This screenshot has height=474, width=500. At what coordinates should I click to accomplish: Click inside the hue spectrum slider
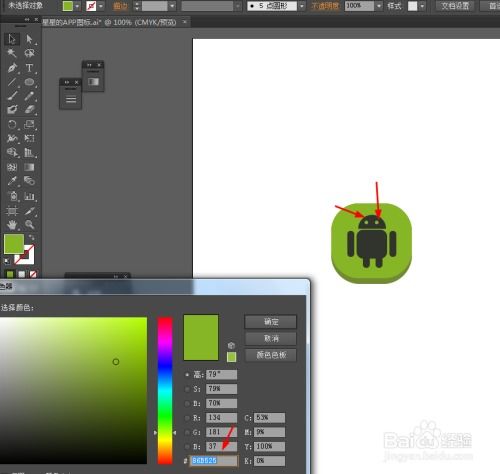165,390
